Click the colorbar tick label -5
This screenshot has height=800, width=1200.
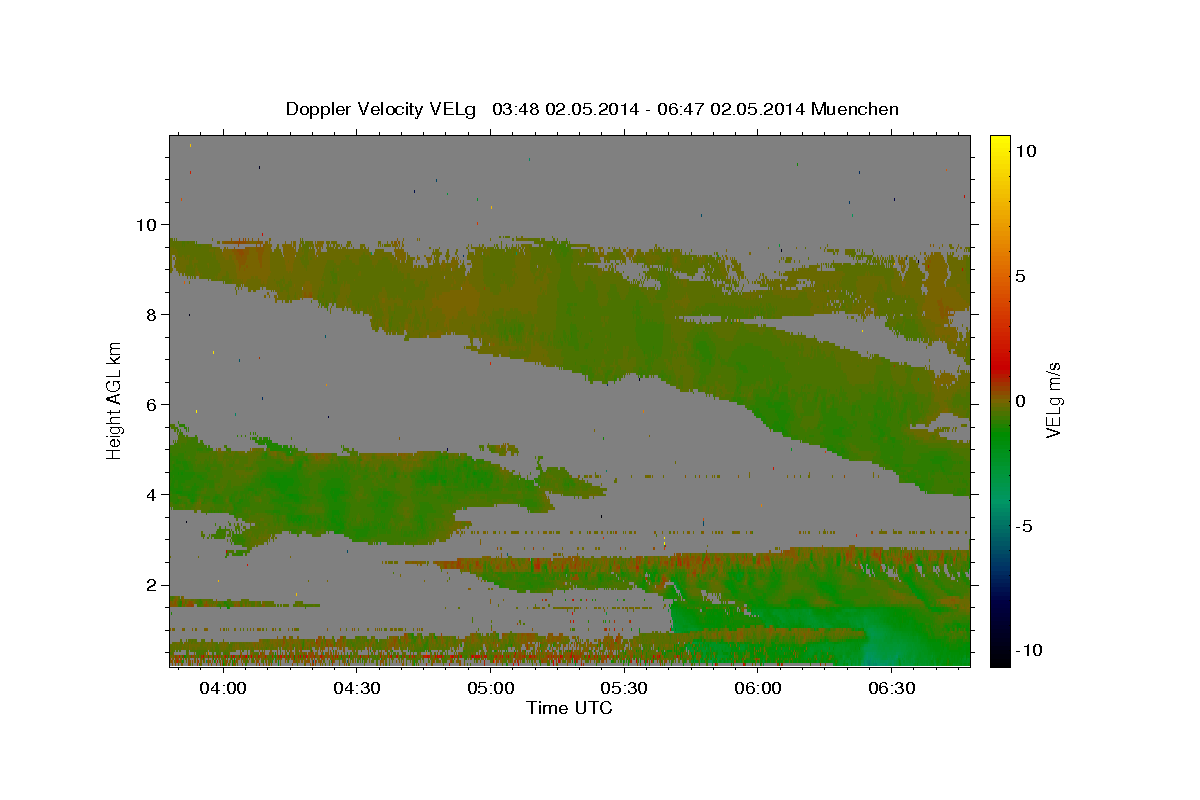click(1025, 526)
